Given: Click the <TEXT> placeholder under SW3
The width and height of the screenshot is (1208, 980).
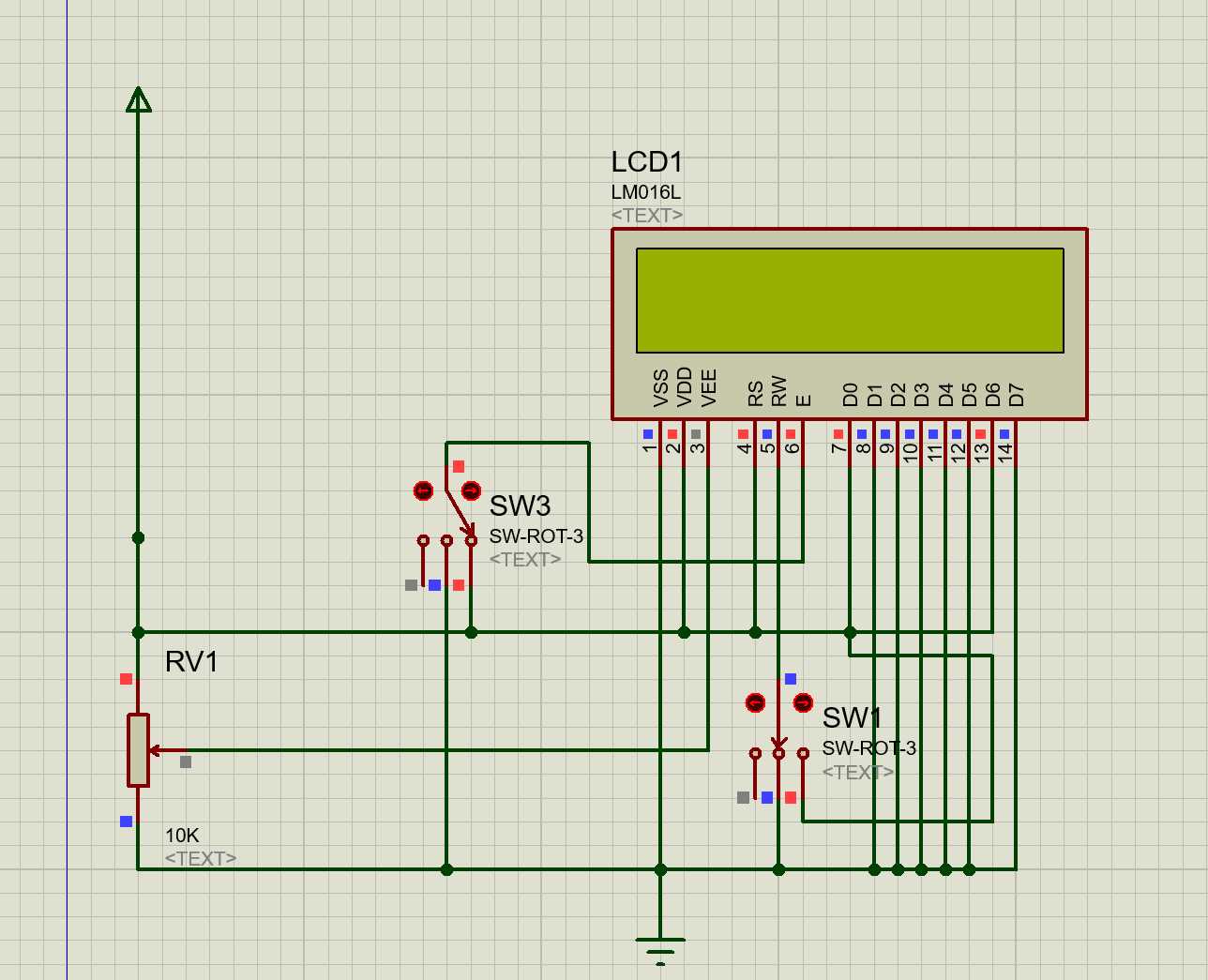Looking at the screenshot, I should (525, 559).
